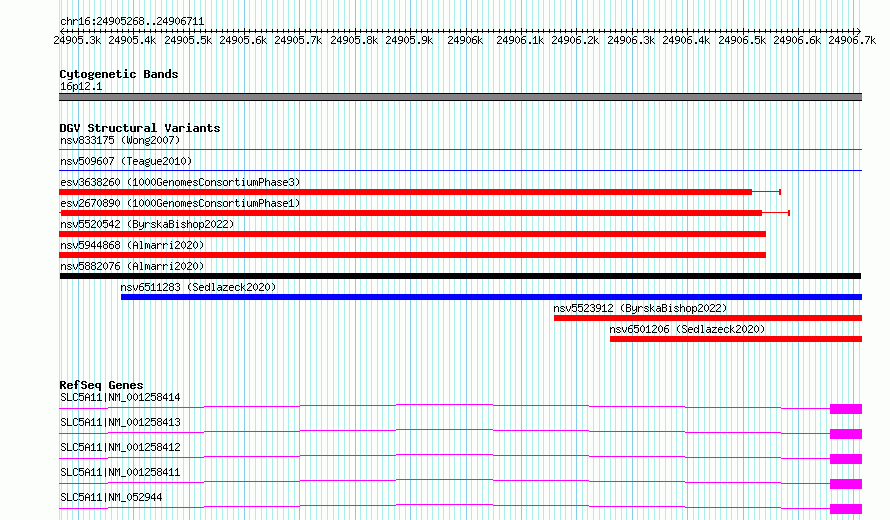
Task: Select the SLC5A11|NM_052944 transcript label
Action: pyautogui.click(x=111, y=497)
